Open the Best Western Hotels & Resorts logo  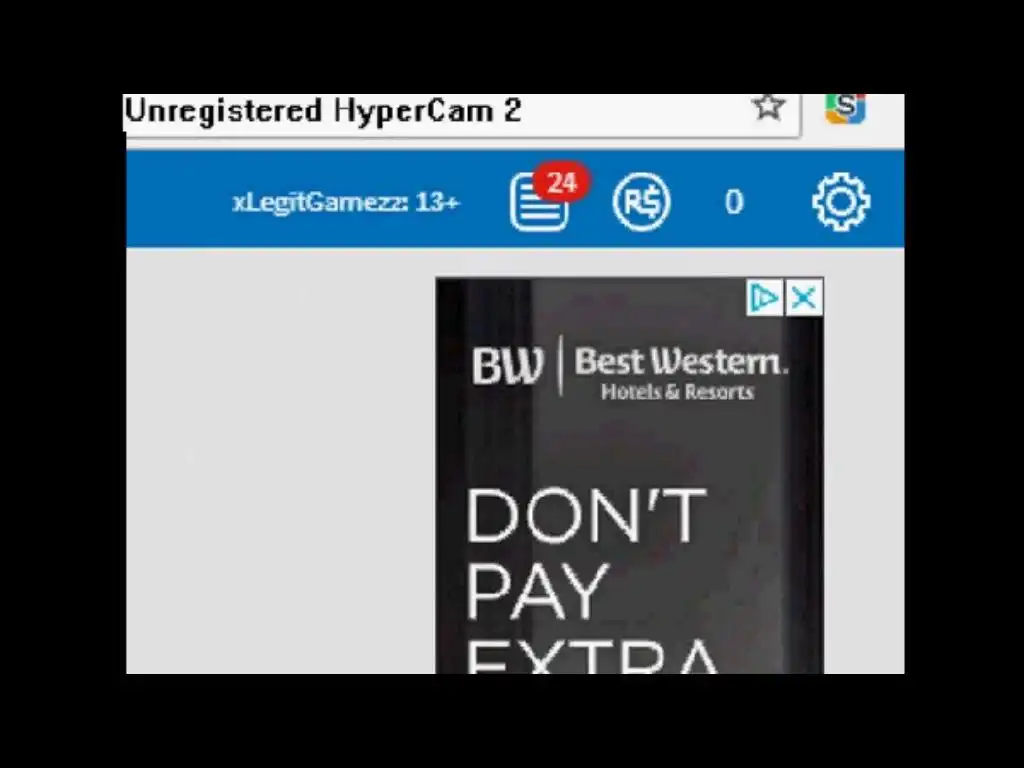pos(630,368)
